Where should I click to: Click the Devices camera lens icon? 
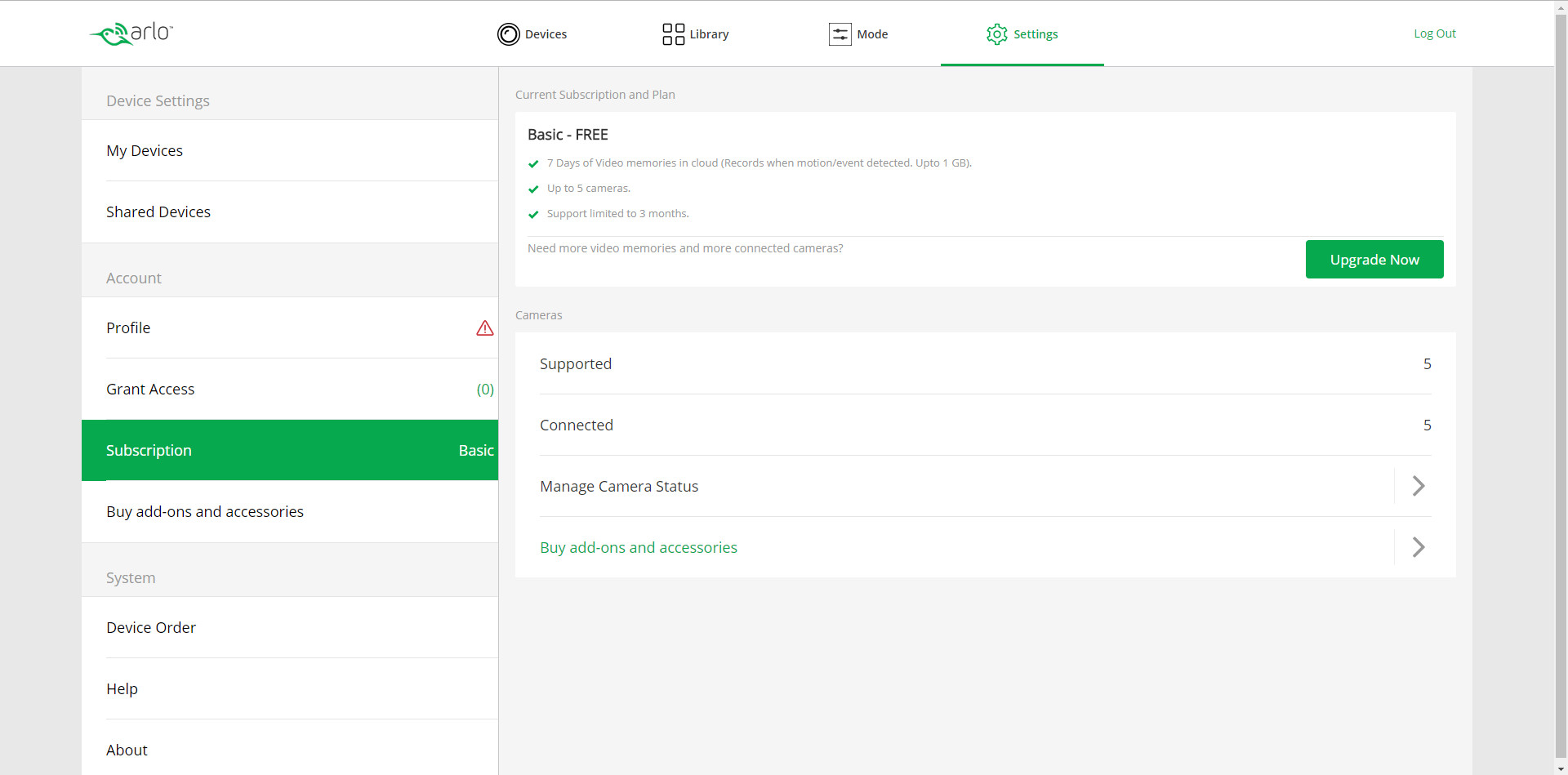[x=508, y=34]
